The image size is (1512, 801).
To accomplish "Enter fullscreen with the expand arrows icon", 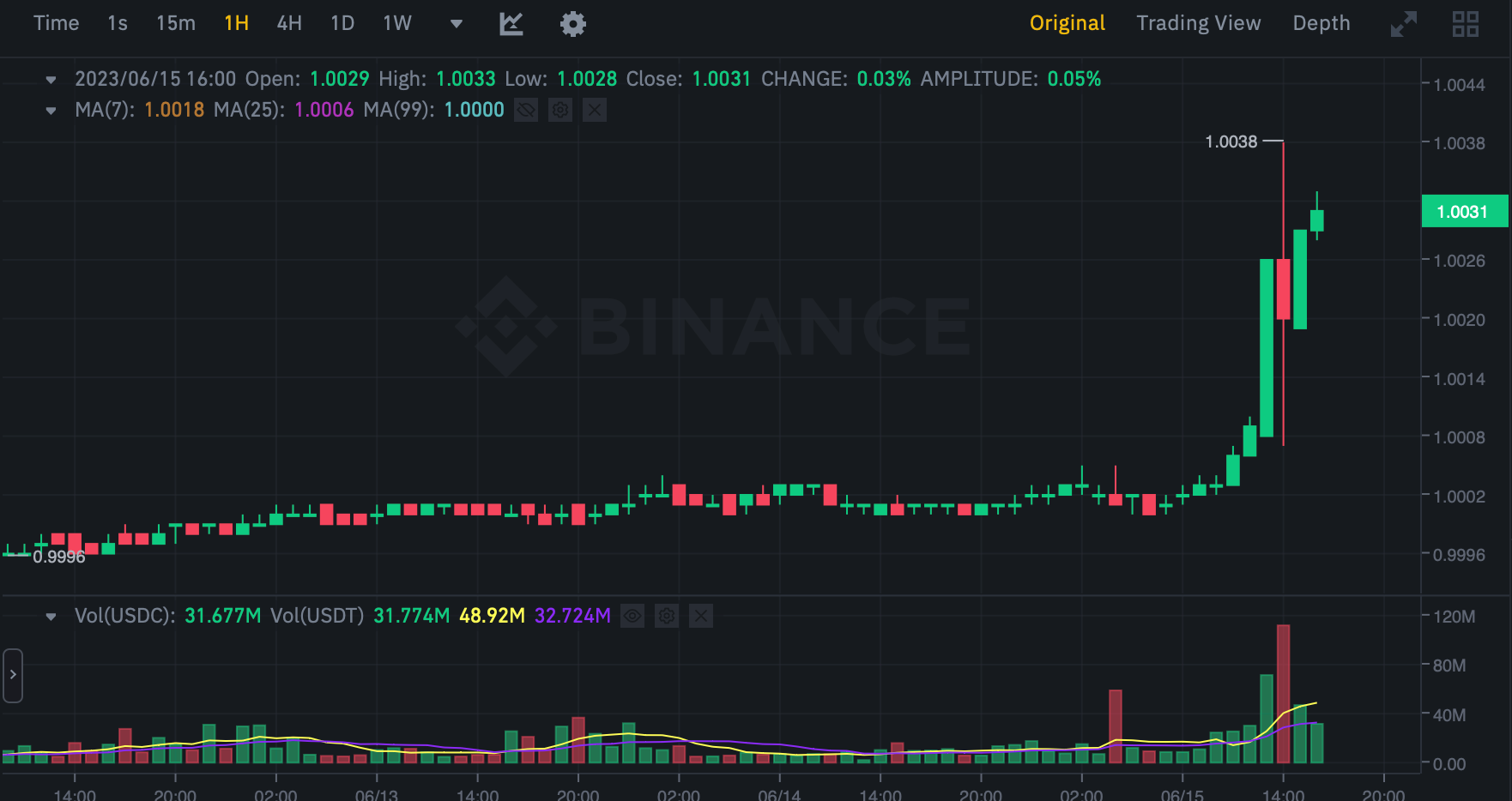I will (1403, 24).
